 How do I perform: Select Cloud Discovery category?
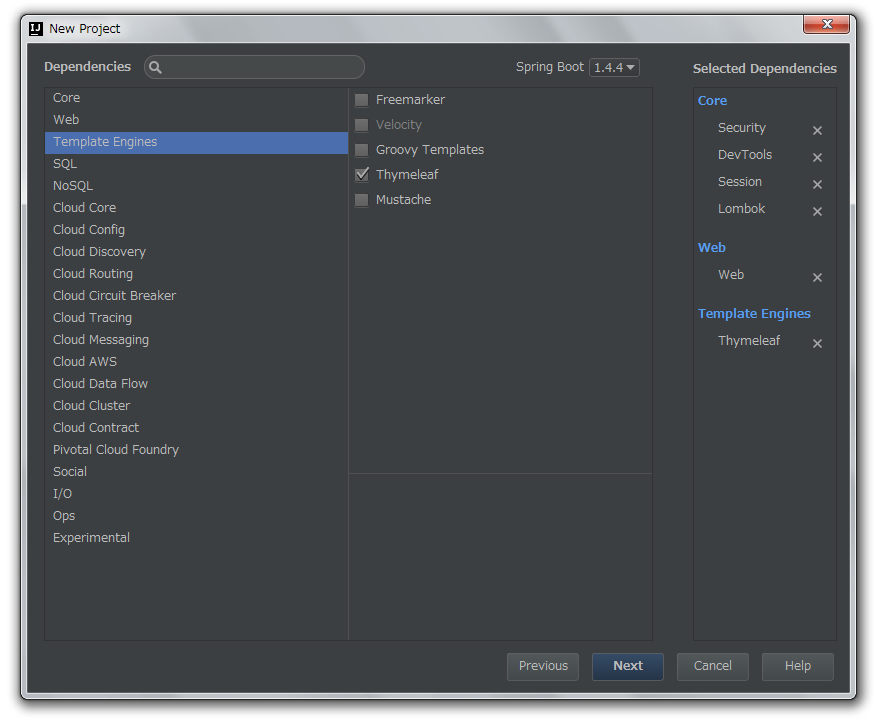click(x=196, y=252)
